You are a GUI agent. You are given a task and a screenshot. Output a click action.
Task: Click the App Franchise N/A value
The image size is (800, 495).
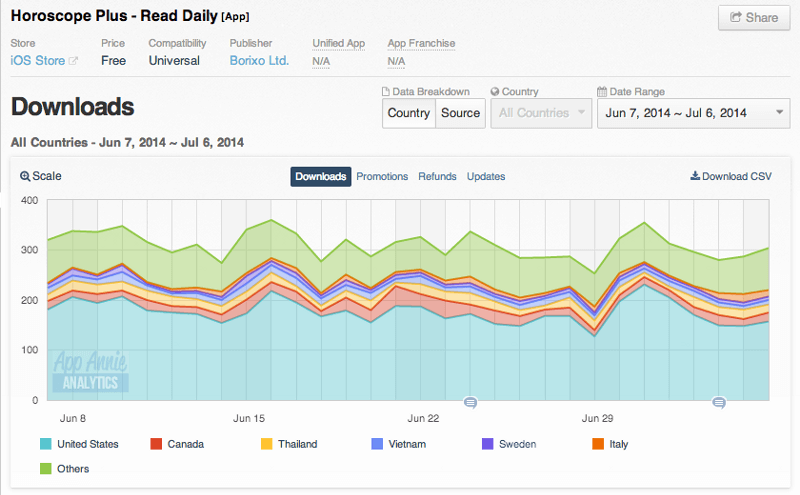pyautogui.click(x=396, y=62)
